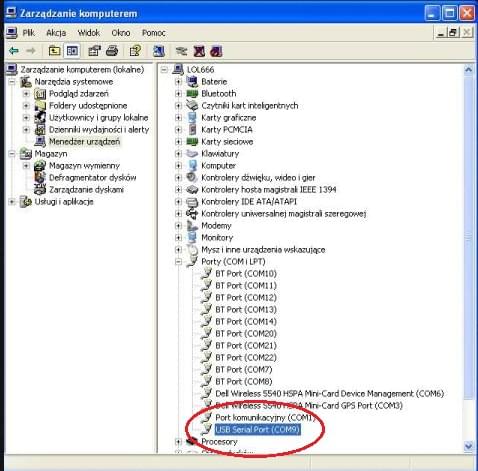478x471 pixels.
Task: Collapse the Magazyn tree node
Action: [x=12, y=154]
